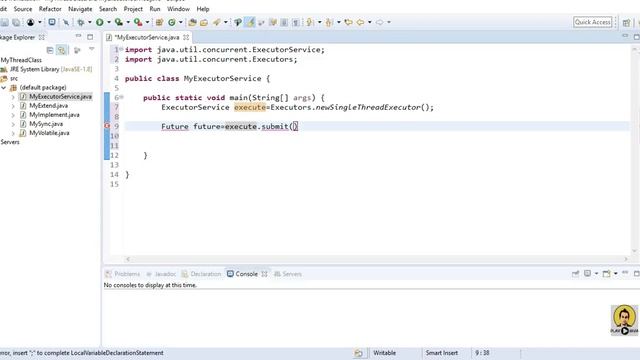Click the Coverage run icon
Screen dimensions: 640x360
tap(119, 22)
